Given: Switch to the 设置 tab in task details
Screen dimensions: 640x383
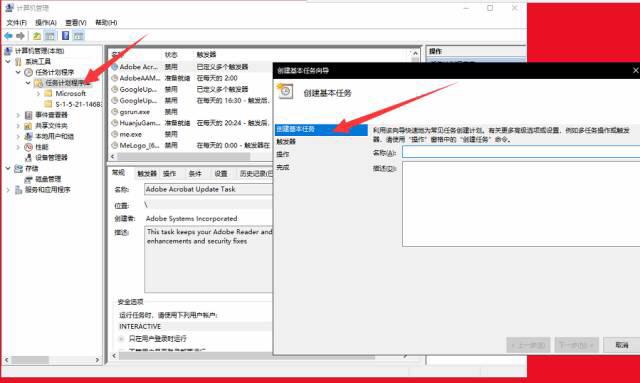Looking at the screenshot, I should pyautogui.click(x=221, y=174).
